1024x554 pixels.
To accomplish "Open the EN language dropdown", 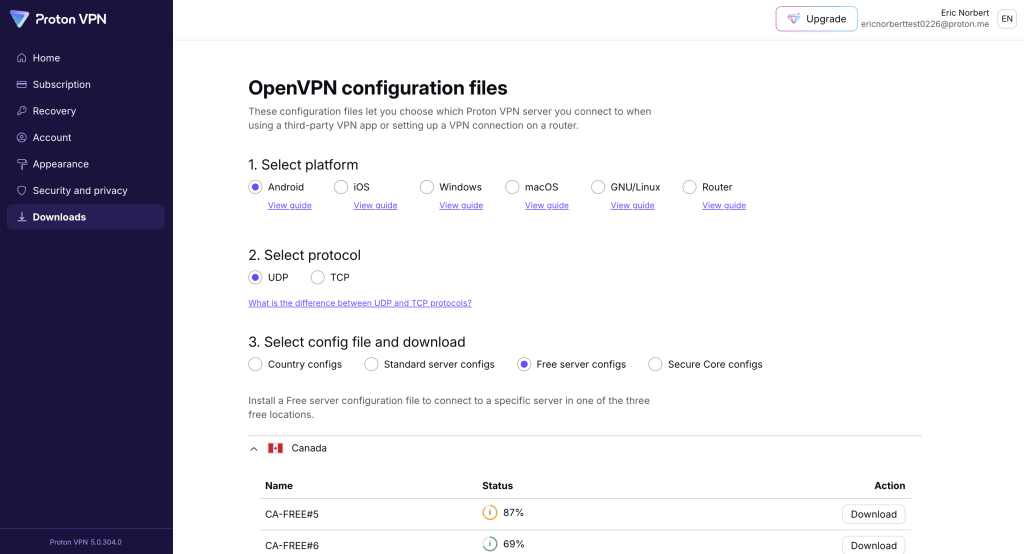I will tap(1006, 19).
